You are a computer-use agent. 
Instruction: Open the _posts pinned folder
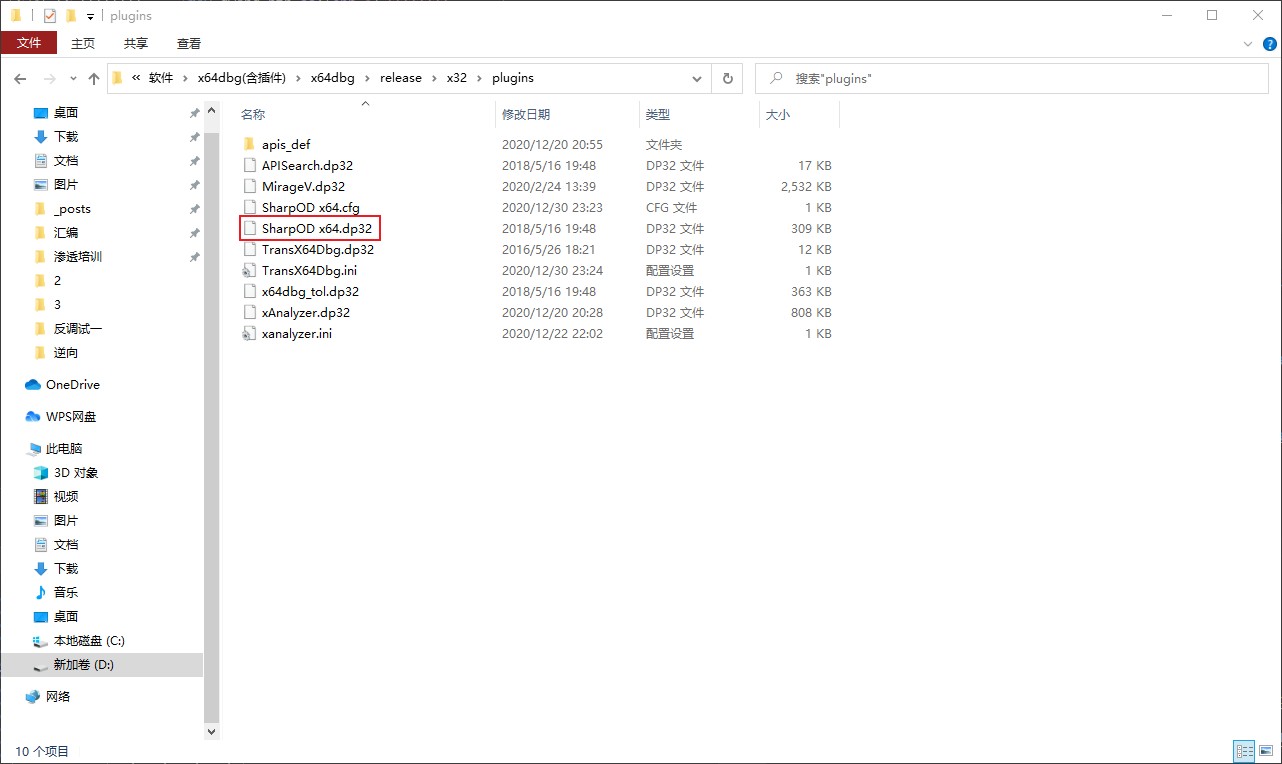tap(72, 209)
